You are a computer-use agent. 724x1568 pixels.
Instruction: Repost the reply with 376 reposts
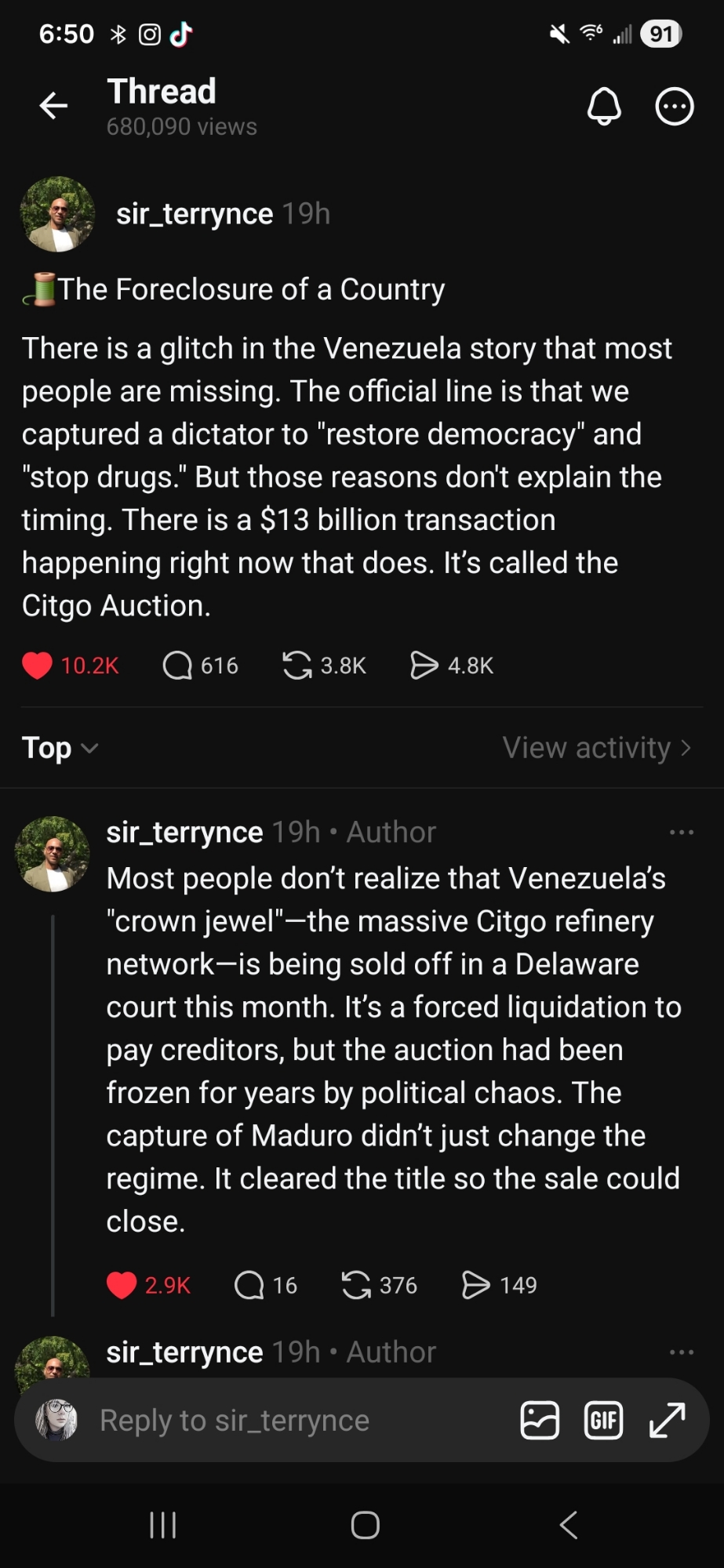[x=356, y=1285]
